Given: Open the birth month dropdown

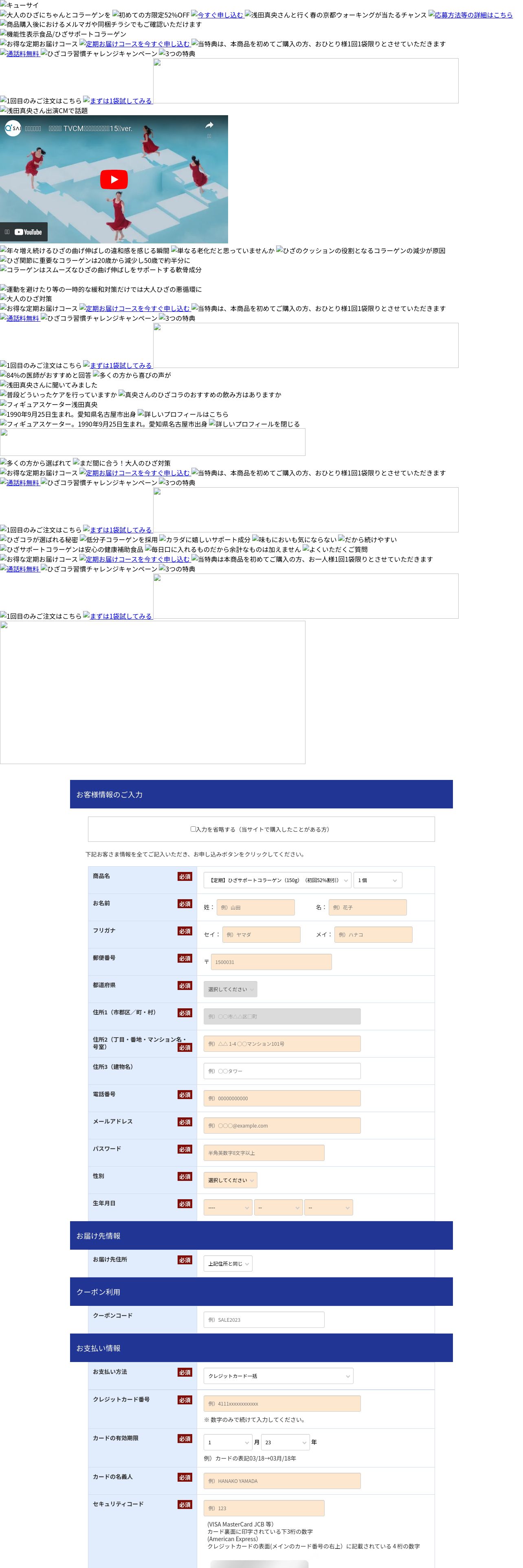Looking at the screenshot, I should point(278,1207).
